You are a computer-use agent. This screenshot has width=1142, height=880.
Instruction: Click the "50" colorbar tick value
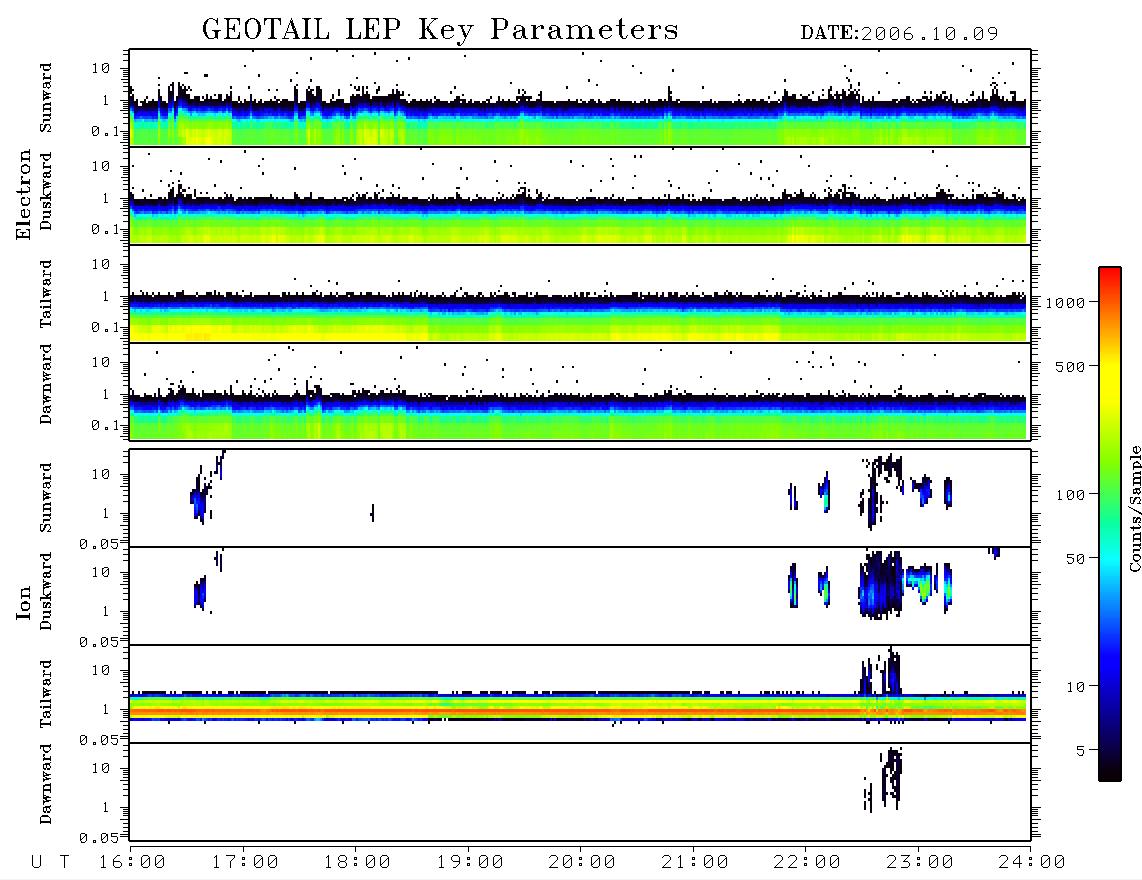(1075, 559)
